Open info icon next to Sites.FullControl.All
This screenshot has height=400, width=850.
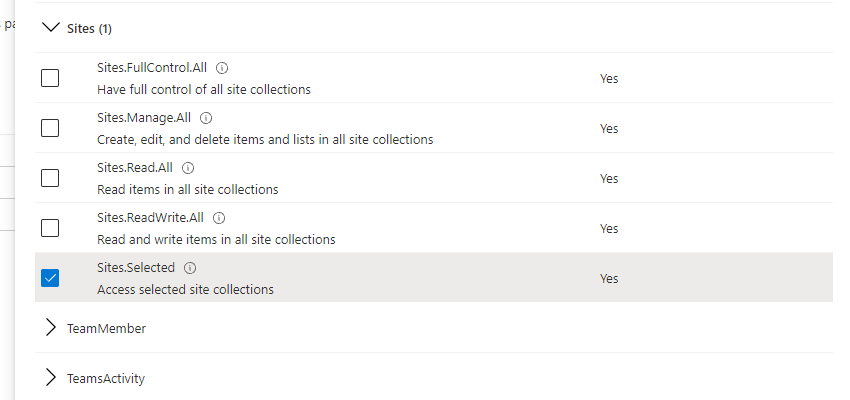click(222, 68)
